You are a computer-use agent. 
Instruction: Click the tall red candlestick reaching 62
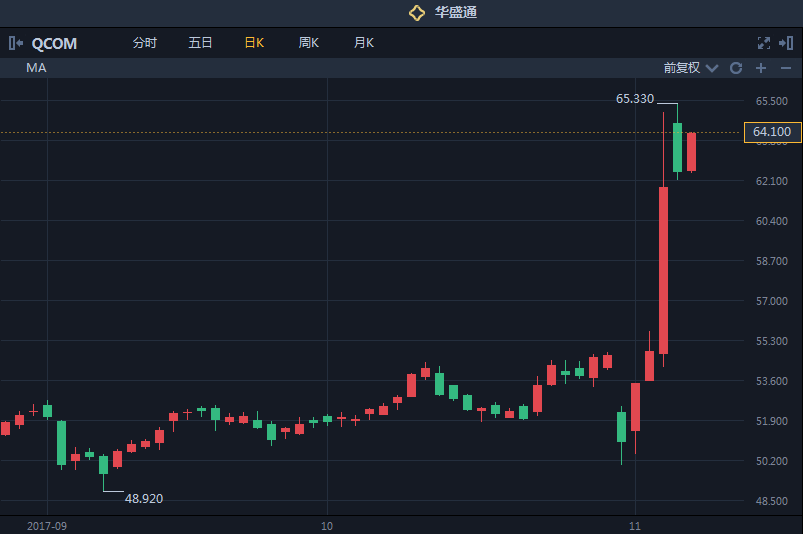tap(663, 270)
